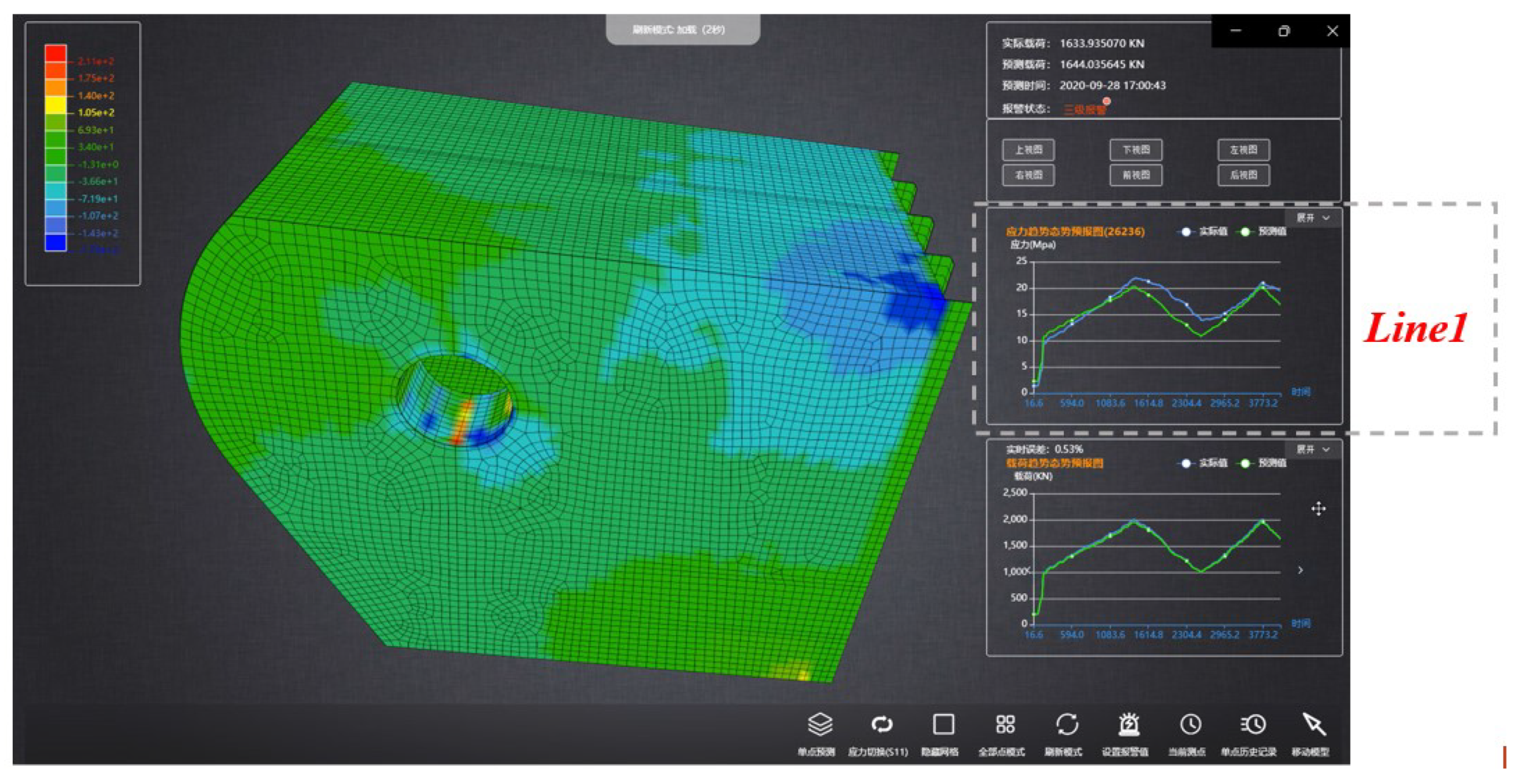1520x784 pixels.
Task: Switch to front view (前视图)
Action: [1135, 175]
